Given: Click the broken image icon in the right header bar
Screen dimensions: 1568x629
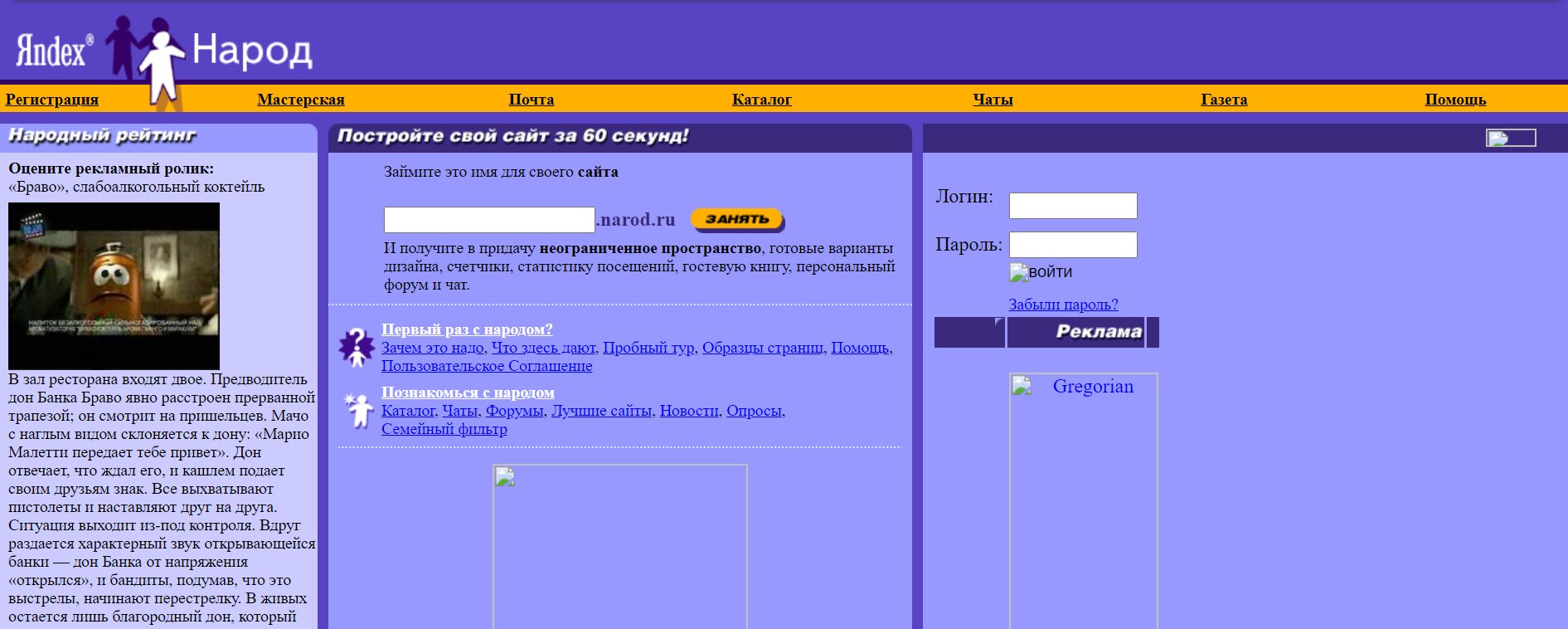Looking at the screenshot, I should tap(1510, 138).
